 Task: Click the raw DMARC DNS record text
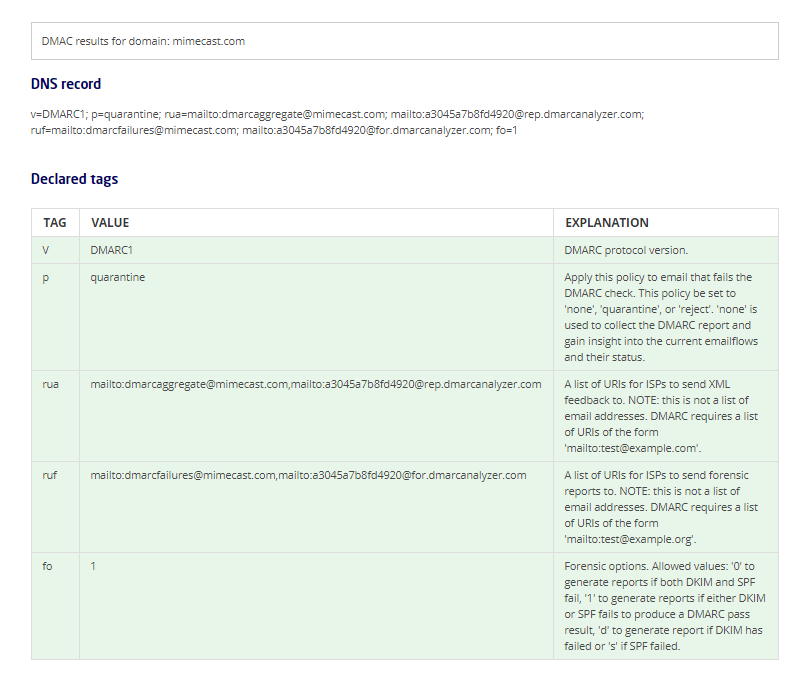pos(337,122)
